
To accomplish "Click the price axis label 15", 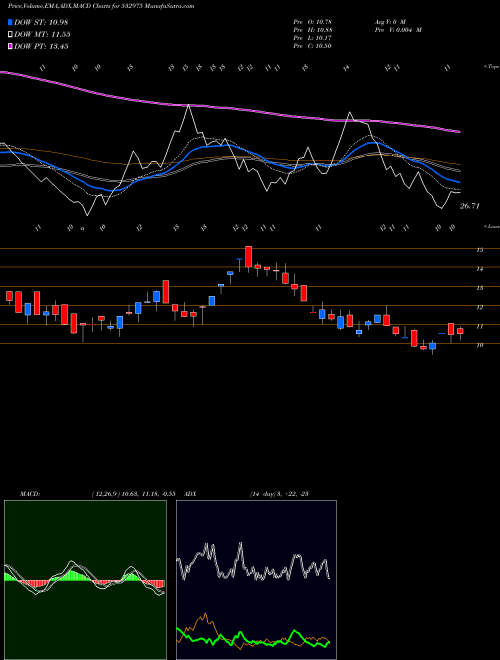I will click(x=479, y=250).
